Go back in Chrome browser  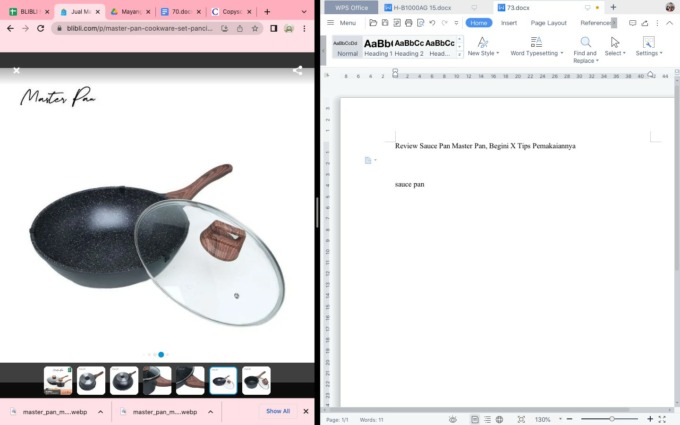pyautogui.click(x=10, y=28)
